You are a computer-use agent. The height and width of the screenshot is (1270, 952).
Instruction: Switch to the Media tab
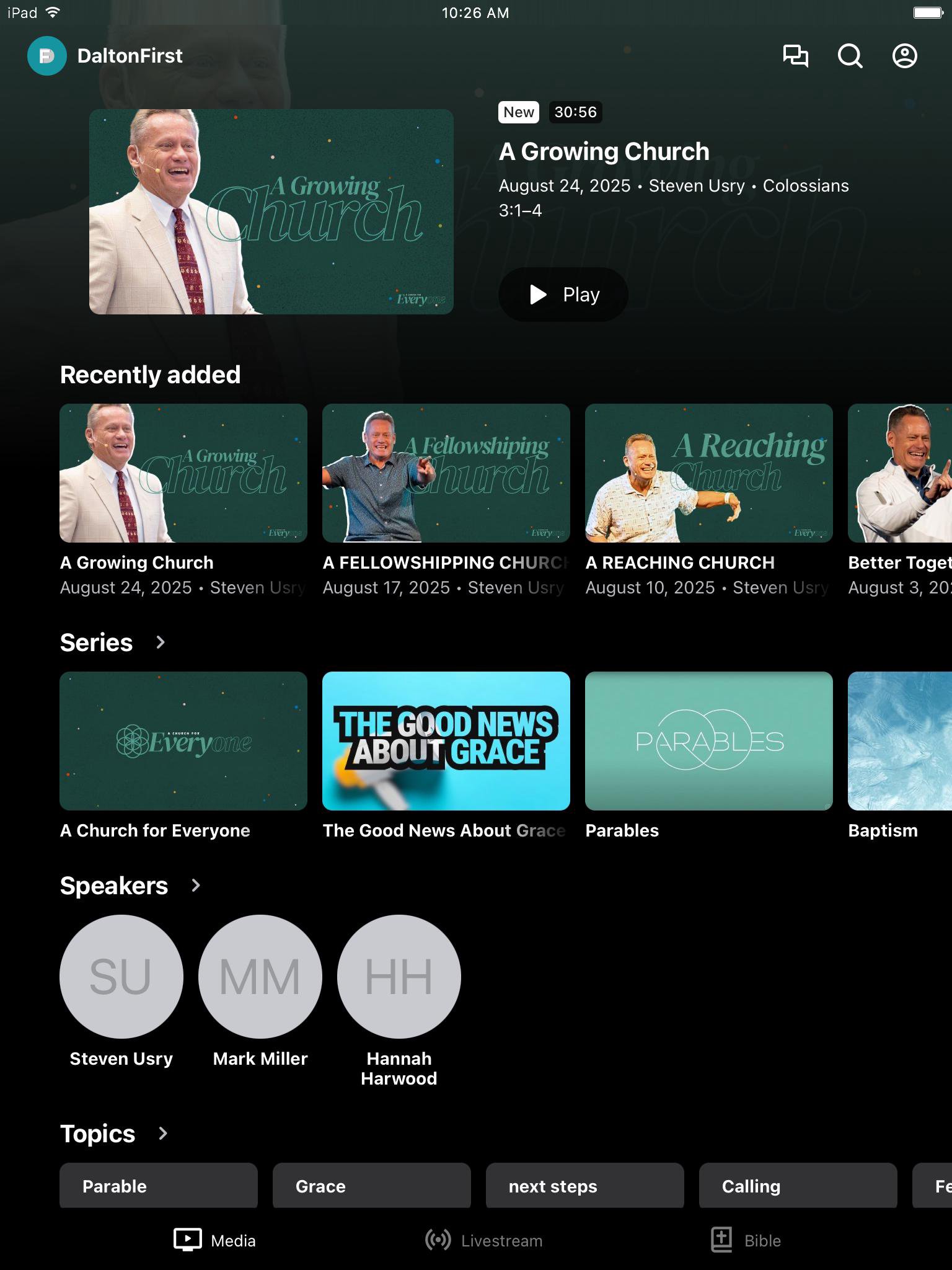click(x=215, y=1240)
